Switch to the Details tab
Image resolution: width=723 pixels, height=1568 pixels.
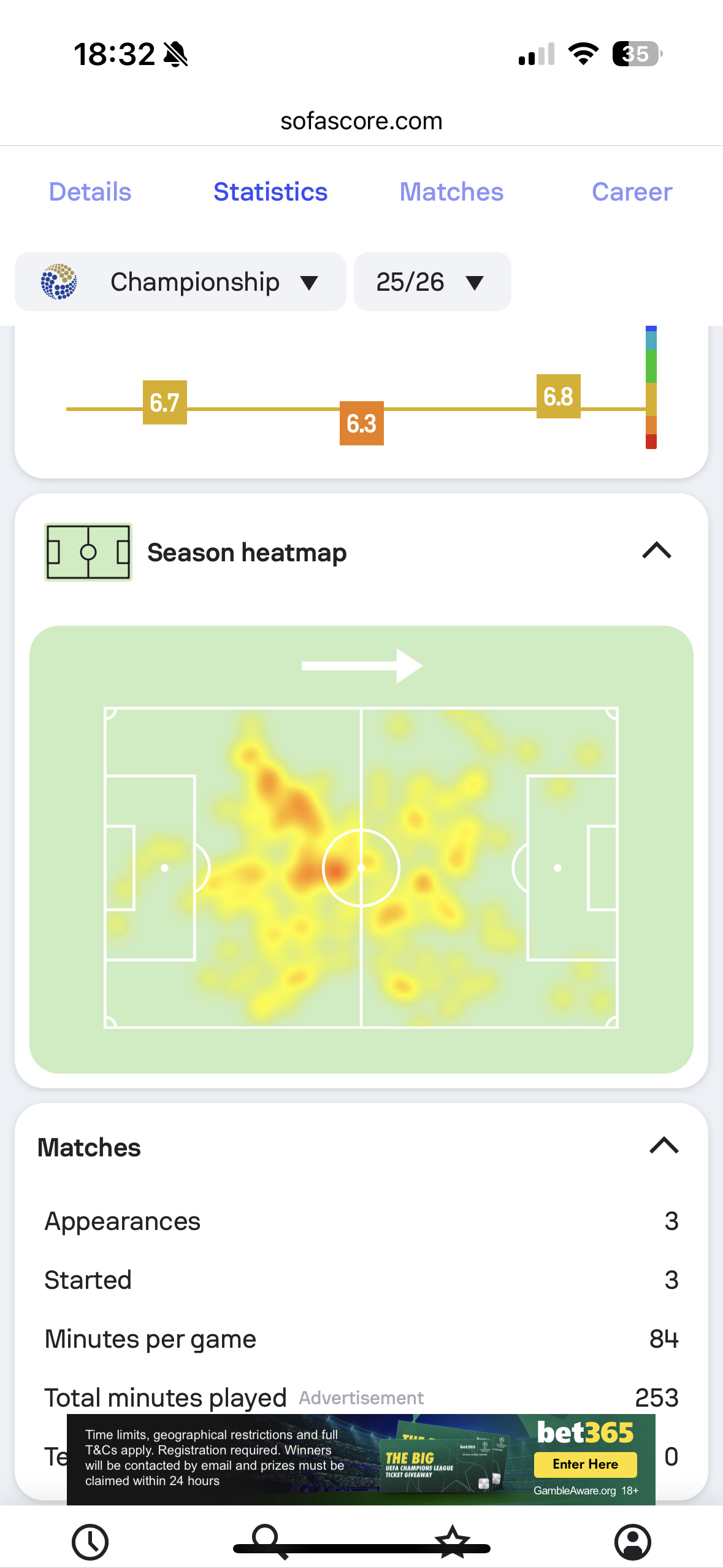90,192
